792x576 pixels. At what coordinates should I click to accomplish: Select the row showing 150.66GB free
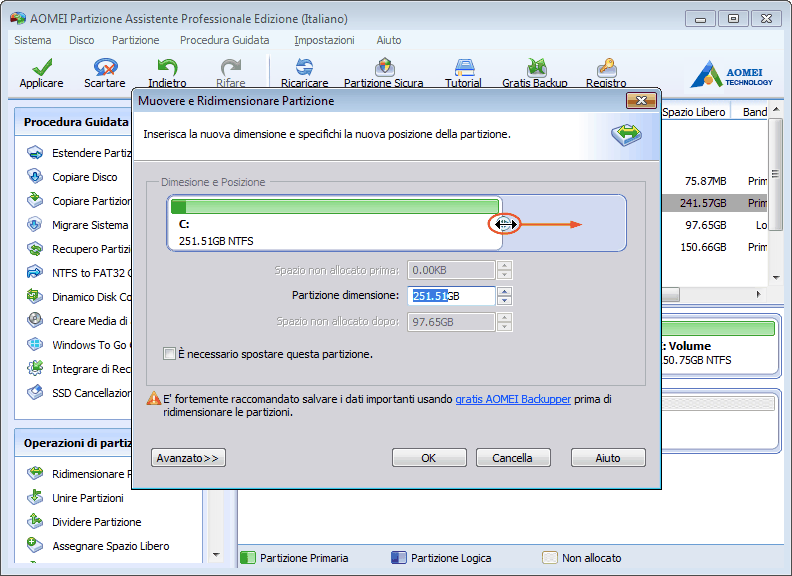coord(714,247)
